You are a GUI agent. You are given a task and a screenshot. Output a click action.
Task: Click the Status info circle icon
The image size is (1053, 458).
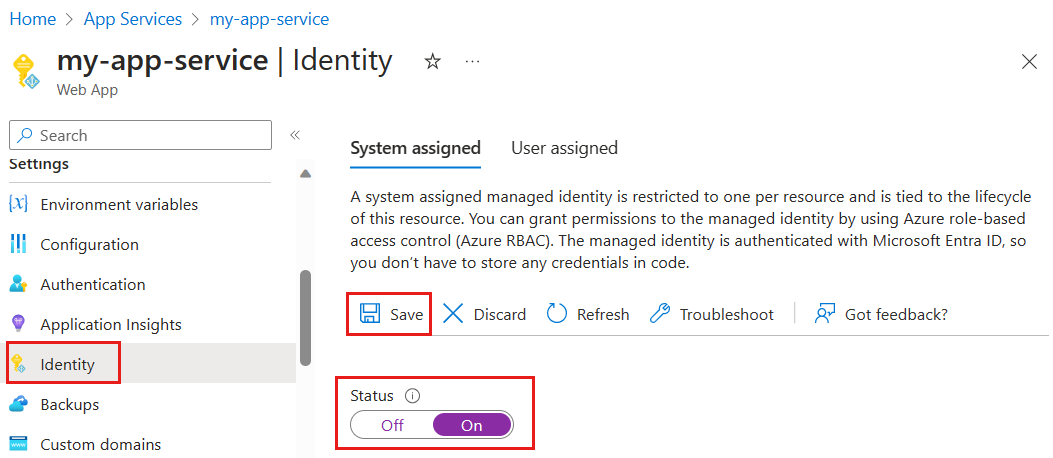[x=412, y=396]
